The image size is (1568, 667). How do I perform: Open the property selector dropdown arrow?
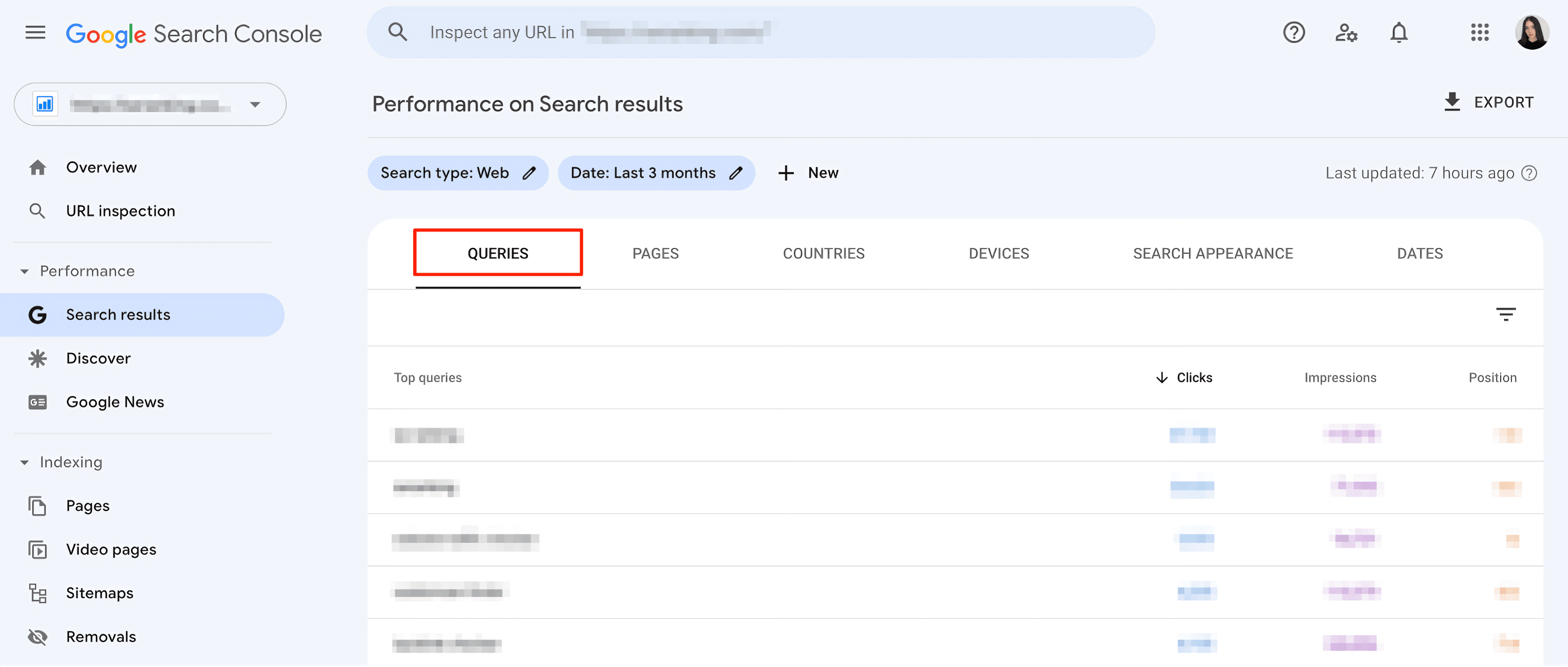[255, 105]
